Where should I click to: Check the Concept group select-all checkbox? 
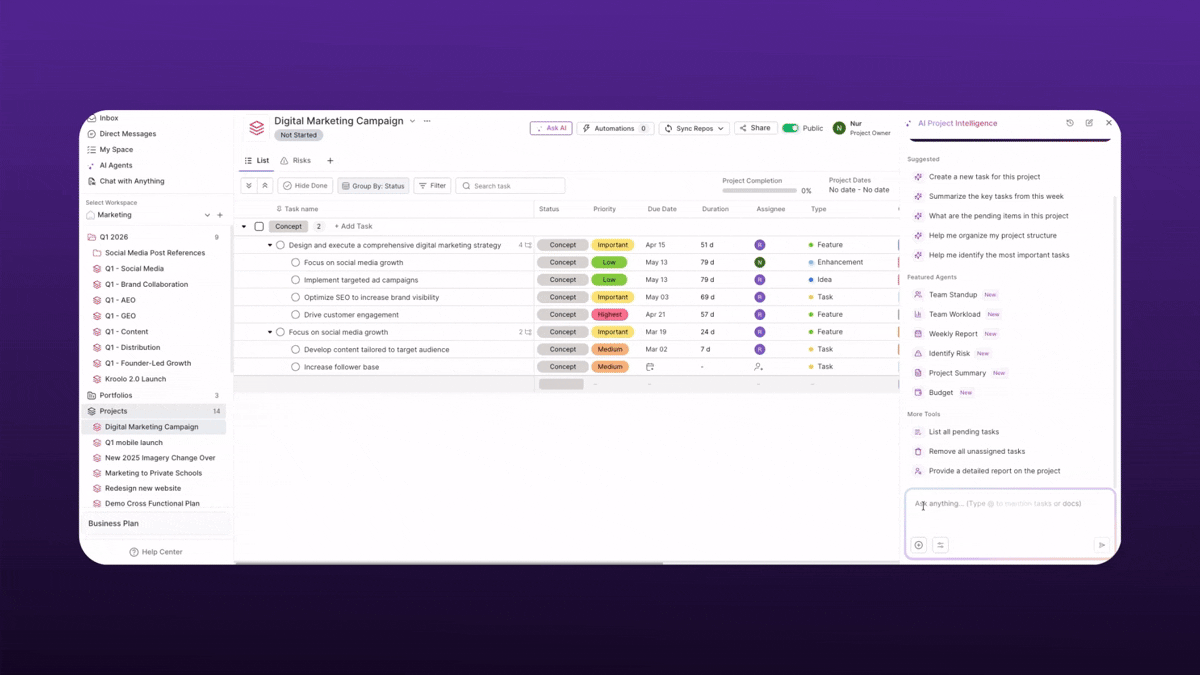pyautogui.click(x=258, y=226)
